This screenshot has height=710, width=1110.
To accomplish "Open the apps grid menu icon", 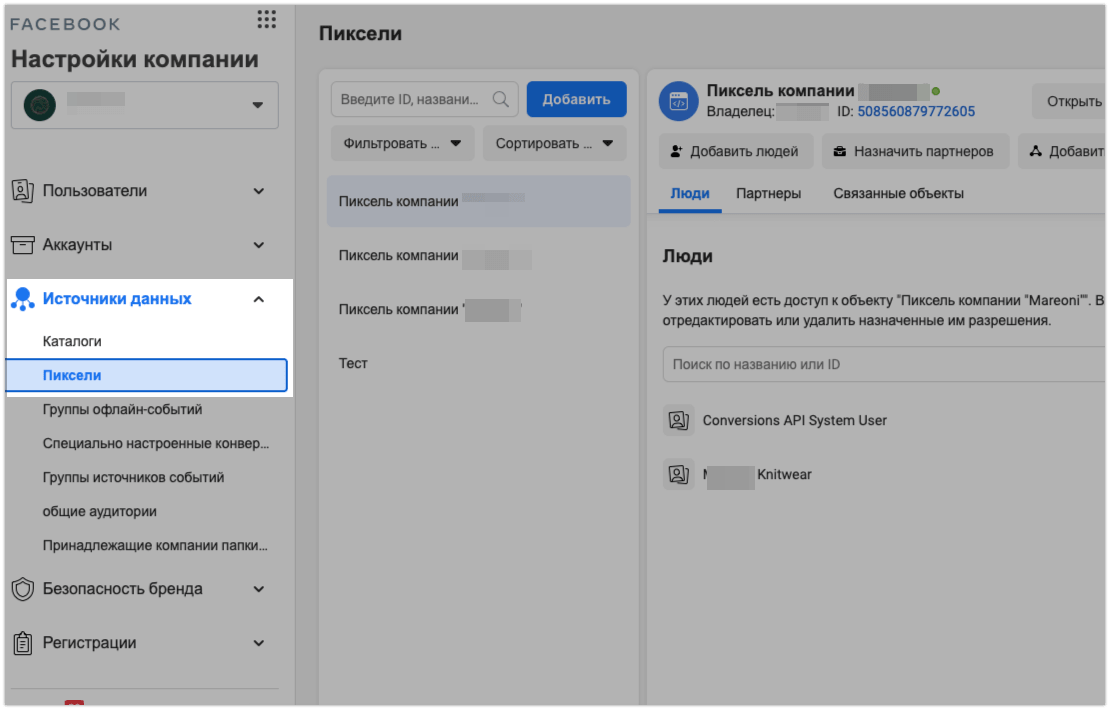I will [x=266, y=20].
